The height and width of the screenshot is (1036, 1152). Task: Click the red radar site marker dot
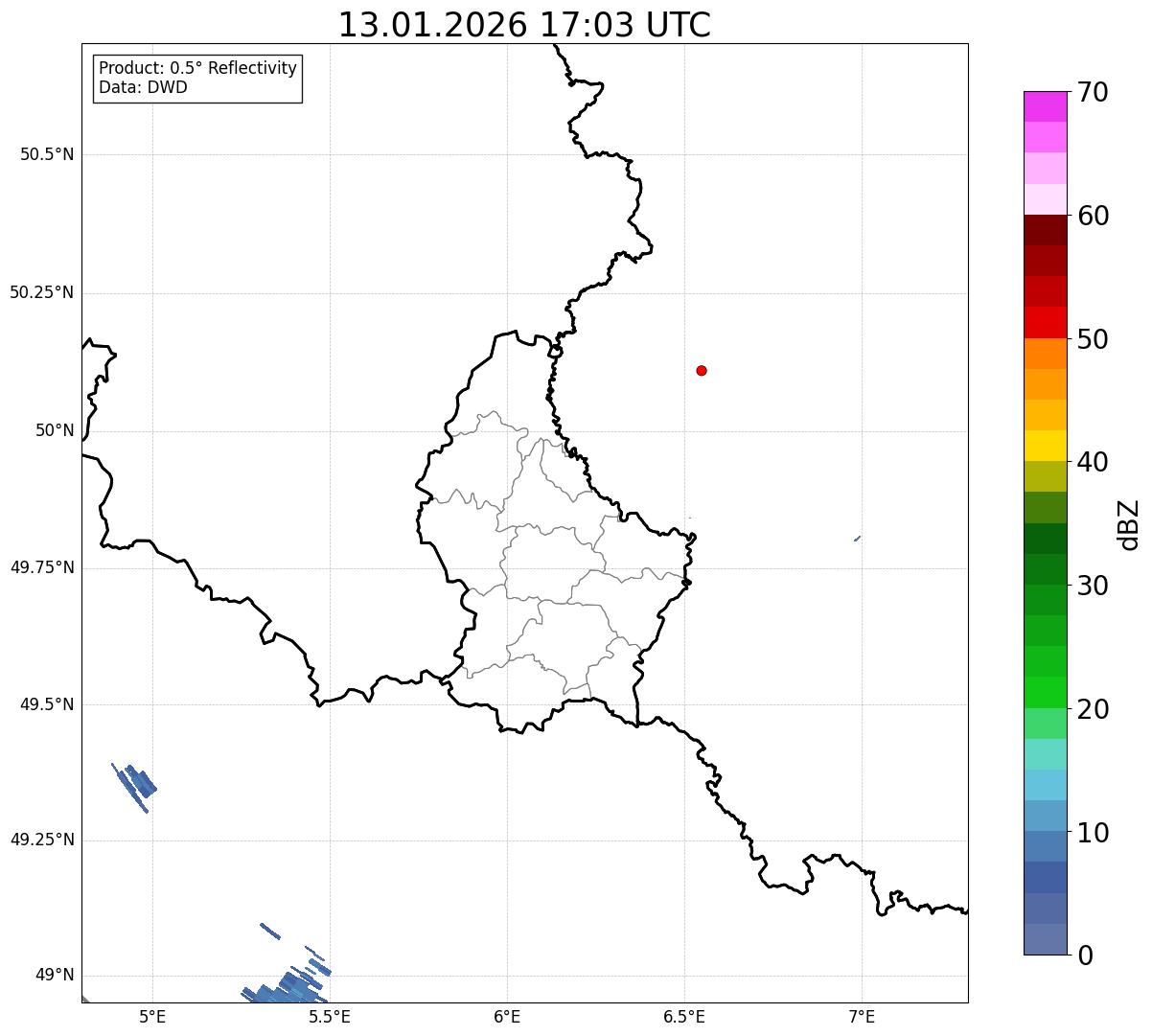click(702, 370)
